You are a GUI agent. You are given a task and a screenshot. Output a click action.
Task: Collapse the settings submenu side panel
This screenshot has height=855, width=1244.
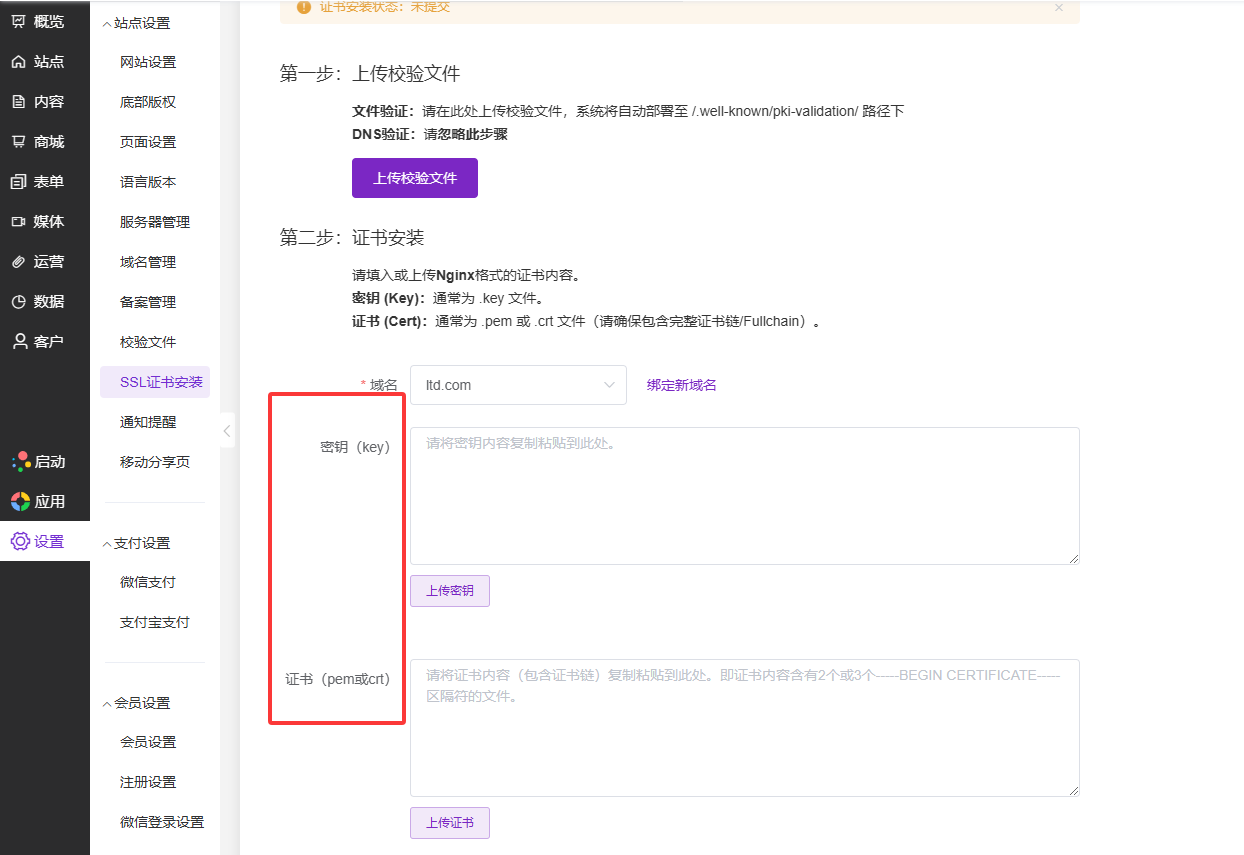coord(227,431)
